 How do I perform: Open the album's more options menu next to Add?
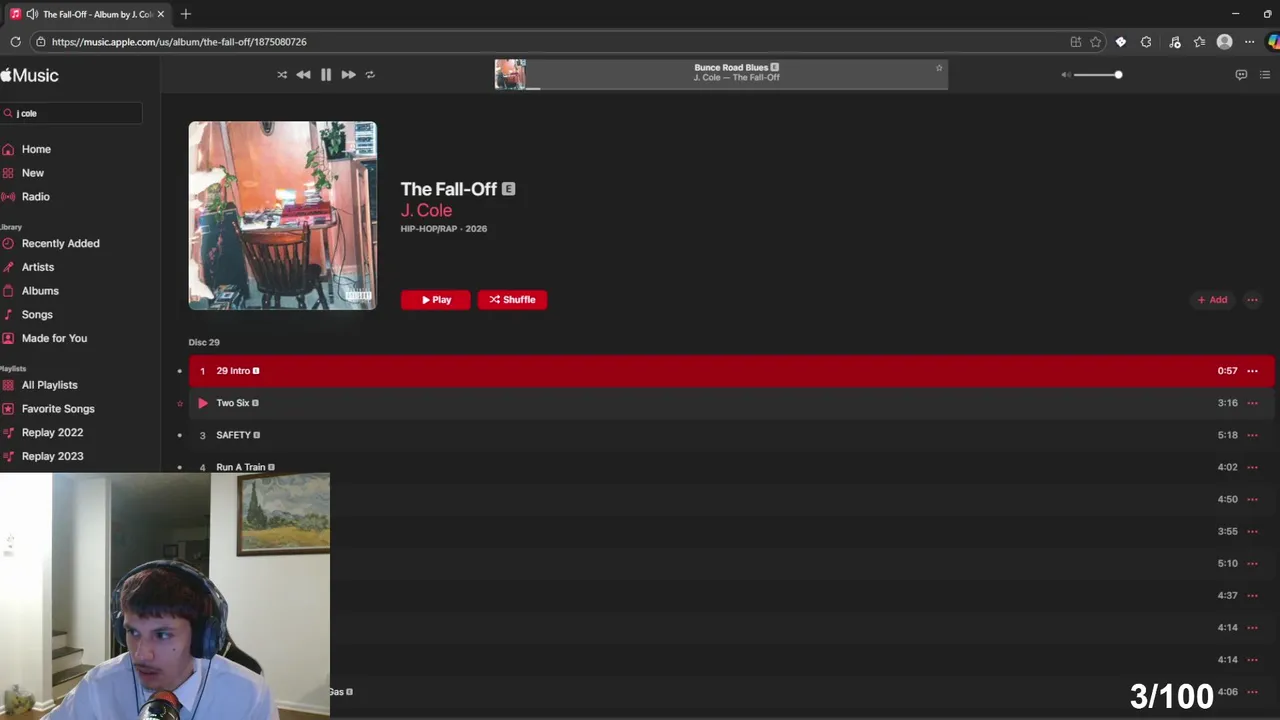point(1252,300)
